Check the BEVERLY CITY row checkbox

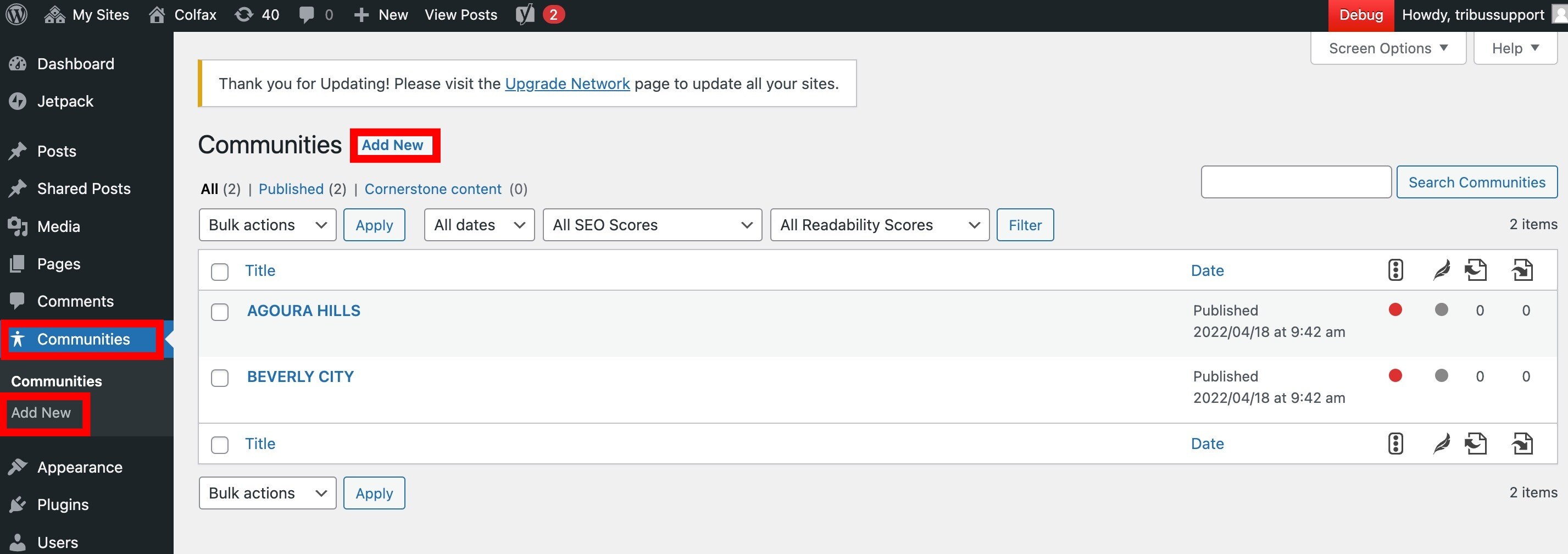(220, 378)
